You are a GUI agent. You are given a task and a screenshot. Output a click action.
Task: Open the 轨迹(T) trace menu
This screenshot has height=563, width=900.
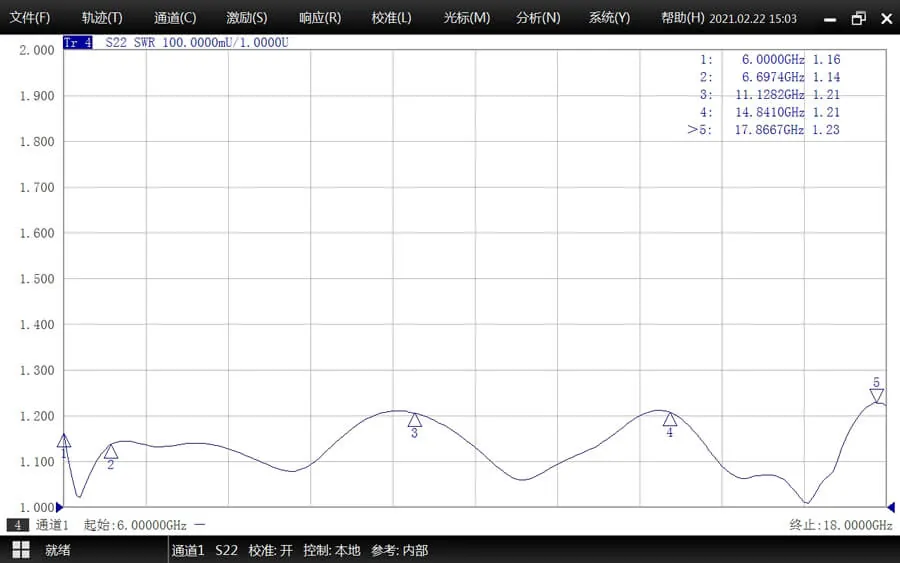click(102, 18)
